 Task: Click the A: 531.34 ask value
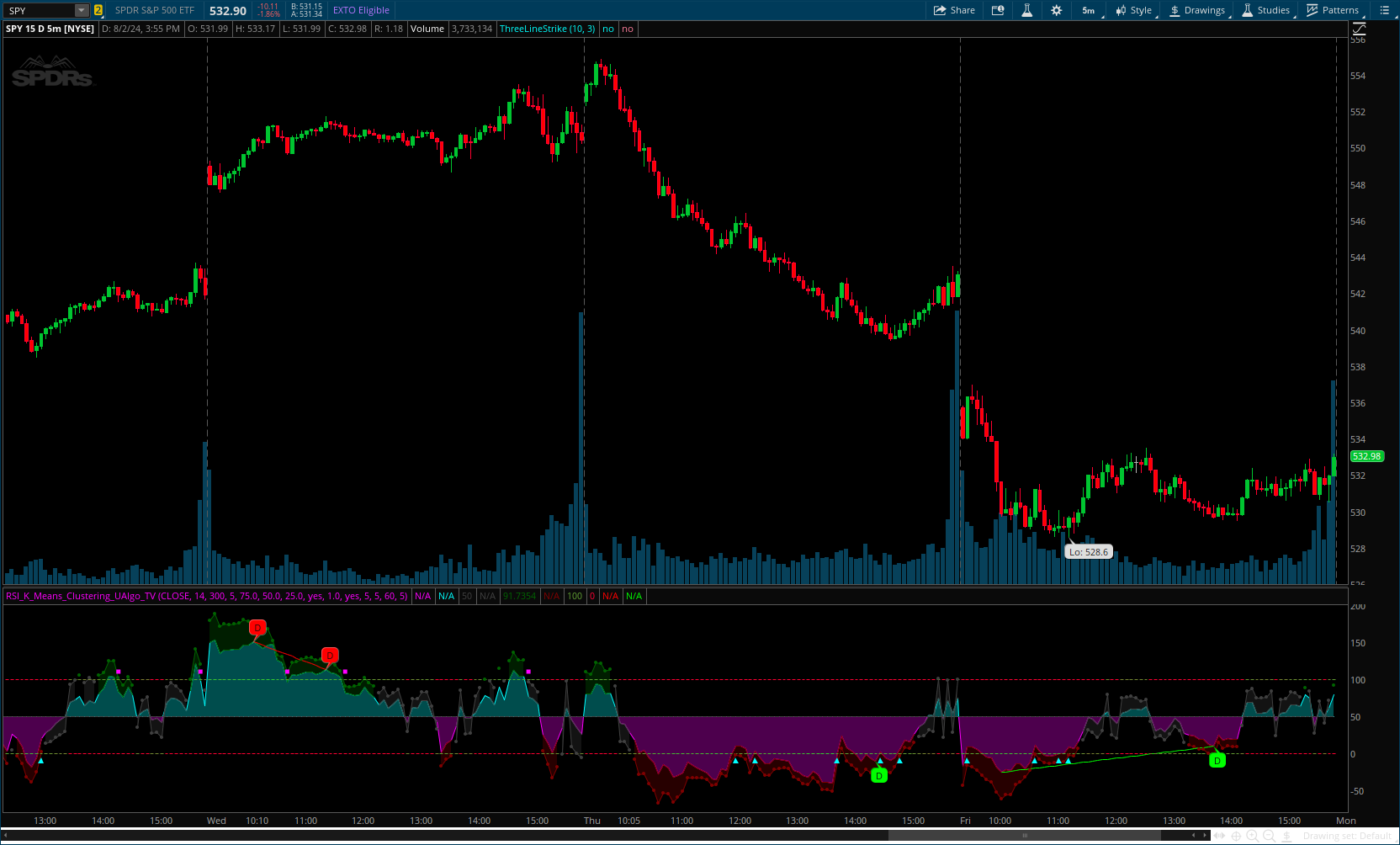(x=306, y=14)
